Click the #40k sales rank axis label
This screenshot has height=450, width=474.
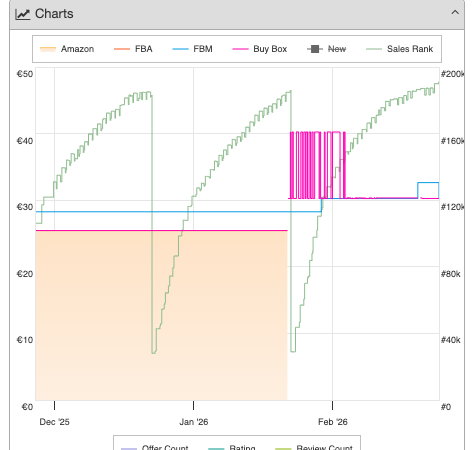pyautogui.click(x=451, y=340)
